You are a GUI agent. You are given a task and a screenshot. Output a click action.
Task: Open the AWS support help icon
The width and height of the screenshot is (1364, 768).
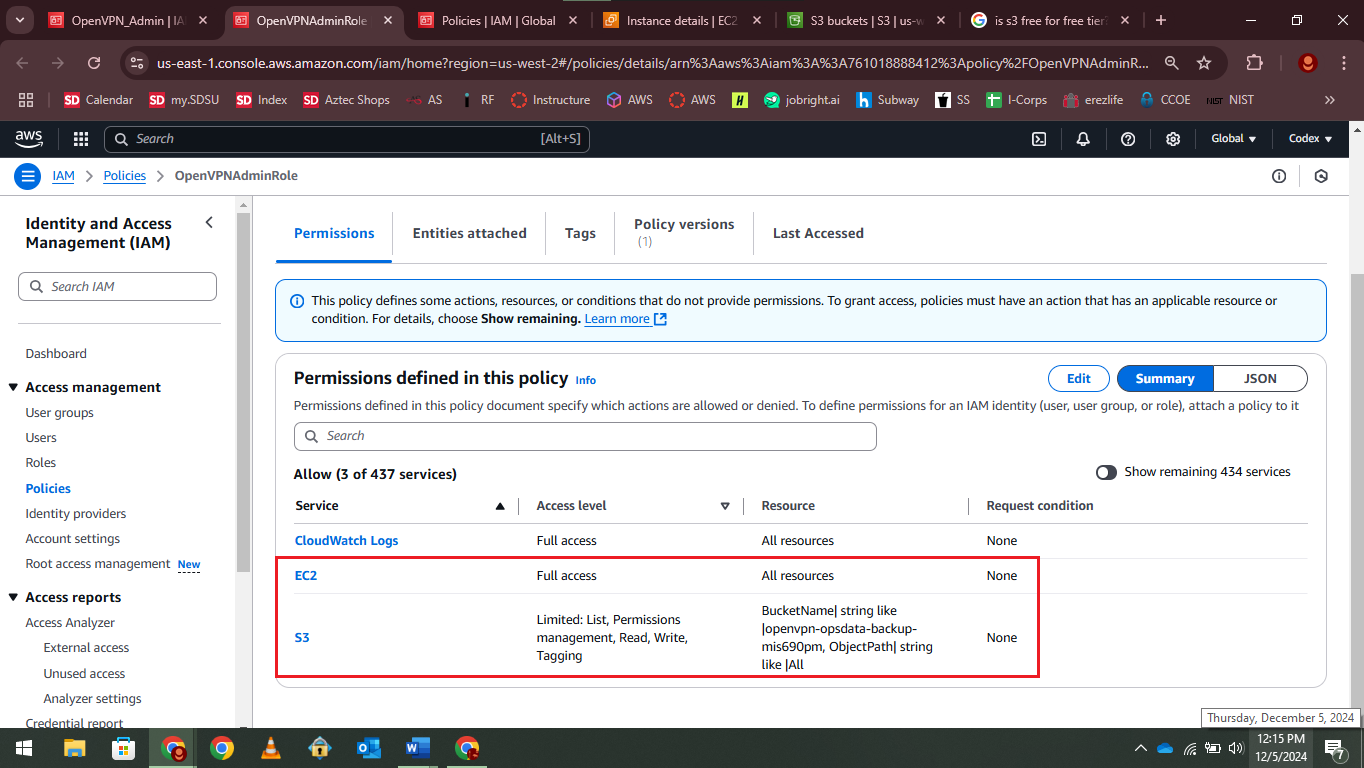(1128, 139)
